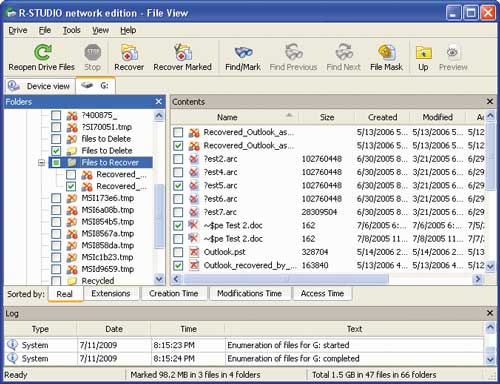Tick the checkbox for ?est7.arc

(178, 212)
